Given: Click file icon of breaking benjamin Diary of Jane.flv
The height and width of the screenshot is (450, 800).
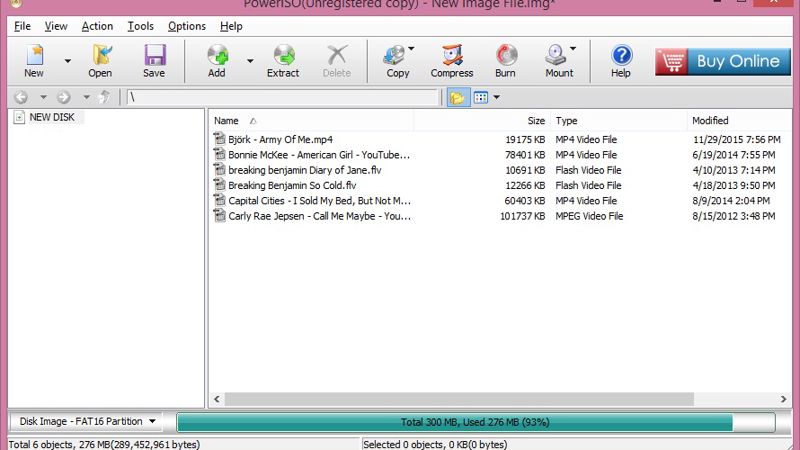Looking at the screenshot, I should [219, 169].
